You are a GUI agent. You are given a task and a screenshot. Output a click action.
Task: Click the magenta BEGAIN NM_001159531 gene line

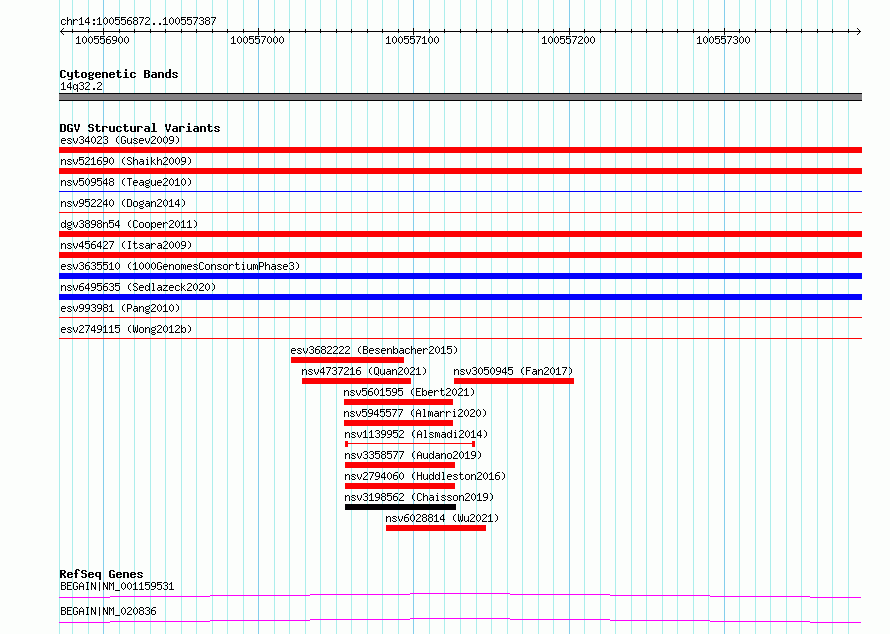pos(460,595)
